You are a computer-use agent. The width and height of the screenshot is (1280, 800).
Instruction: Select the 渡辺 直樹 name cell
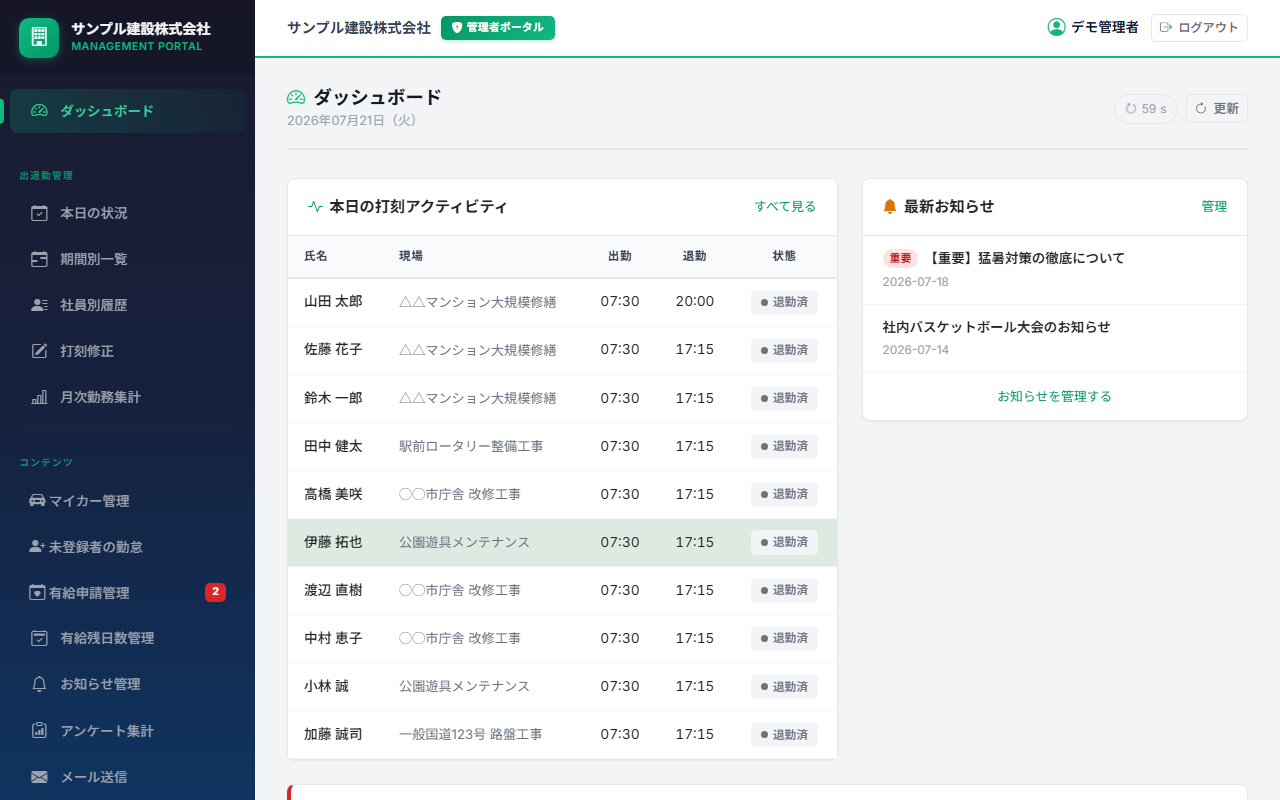tap(333, 590)
